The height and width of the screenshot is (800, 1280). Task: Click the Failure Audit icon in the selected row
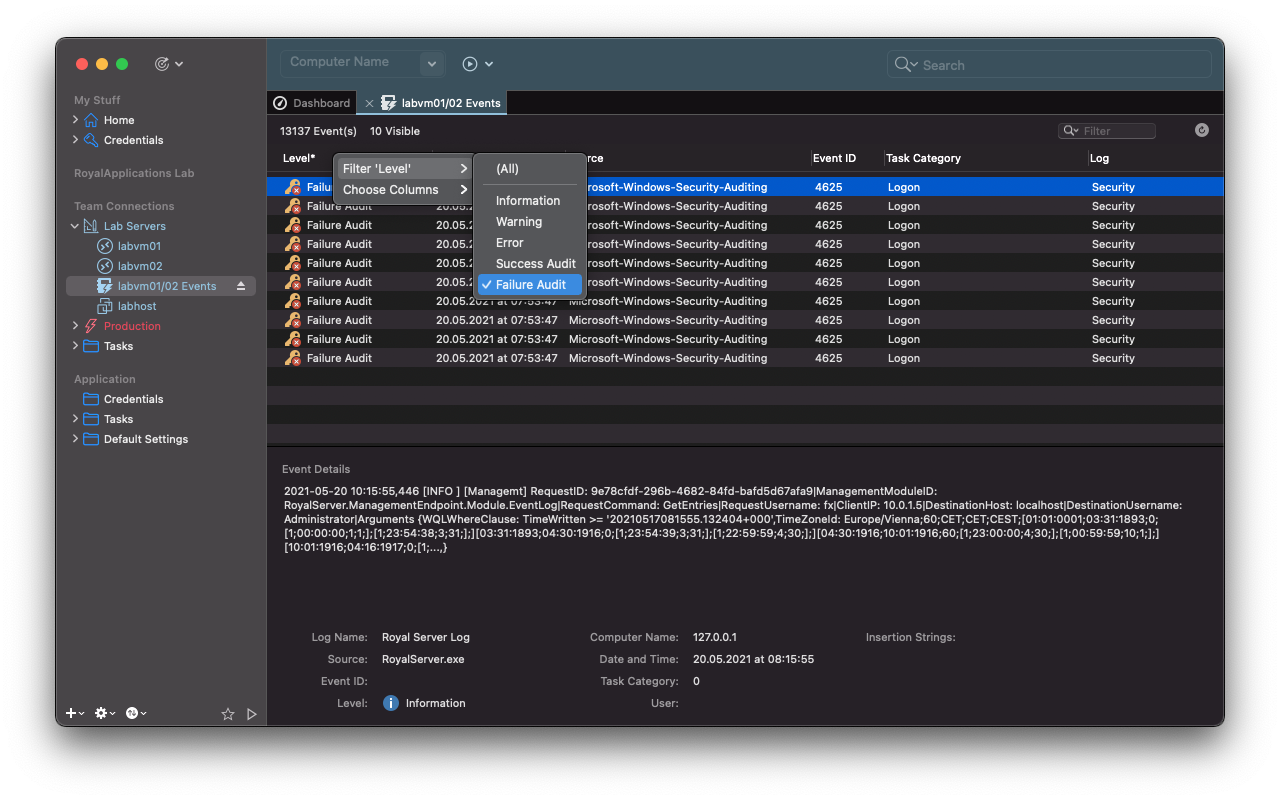point(292,187)
